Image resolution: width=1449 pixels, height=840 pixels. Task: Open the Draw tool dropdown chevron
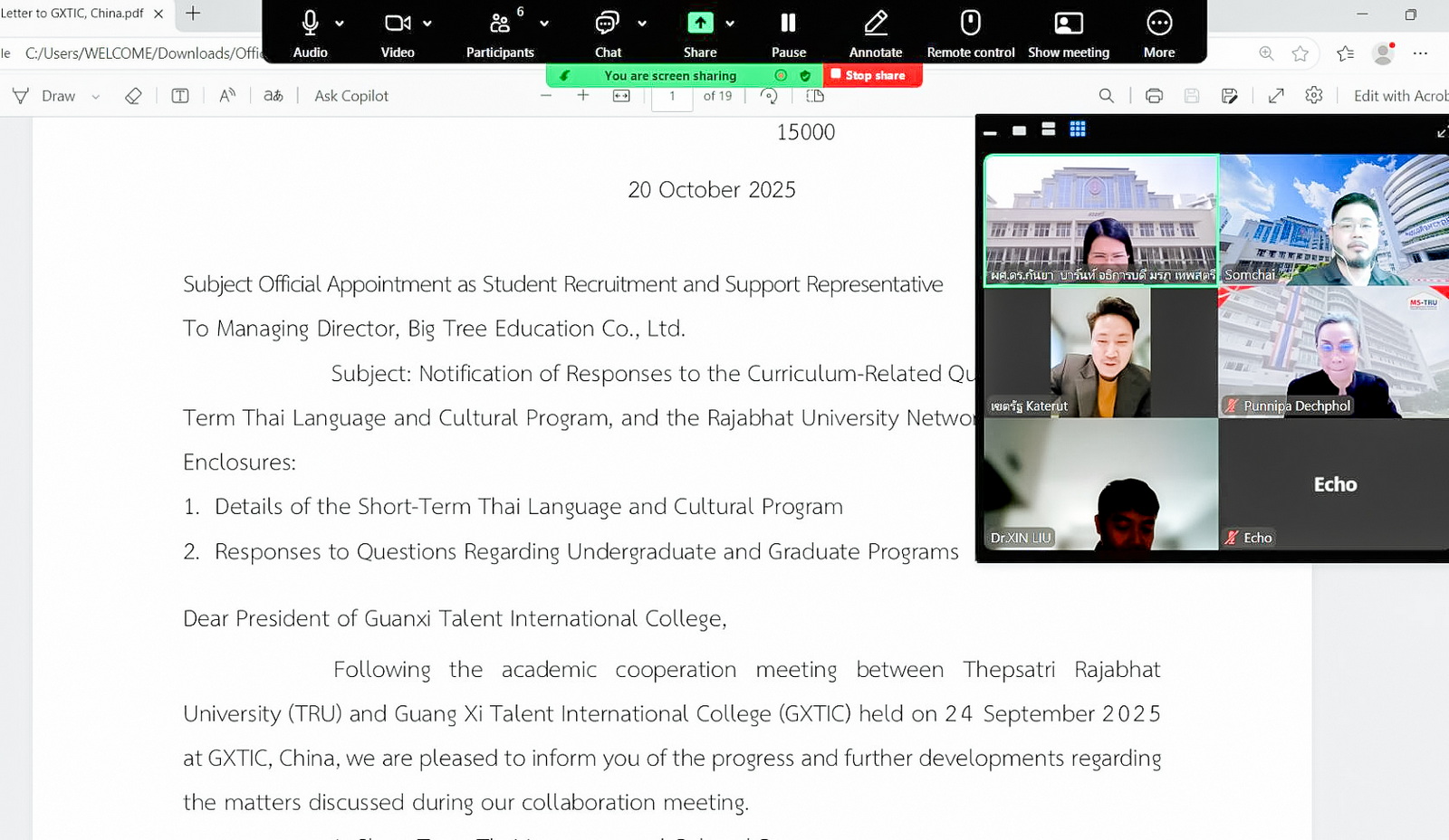point(96,97)
